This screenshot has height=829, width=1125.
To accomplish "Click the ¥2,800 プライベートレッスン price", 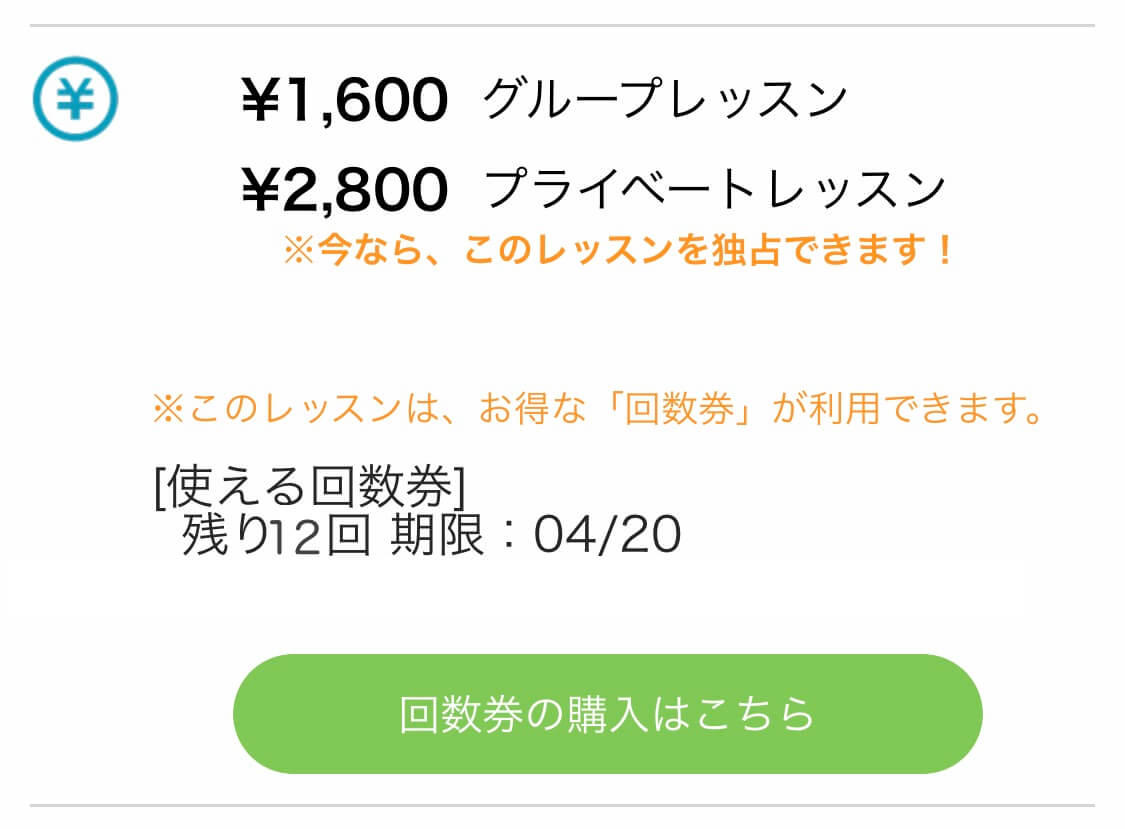I will tap(345, 188).
